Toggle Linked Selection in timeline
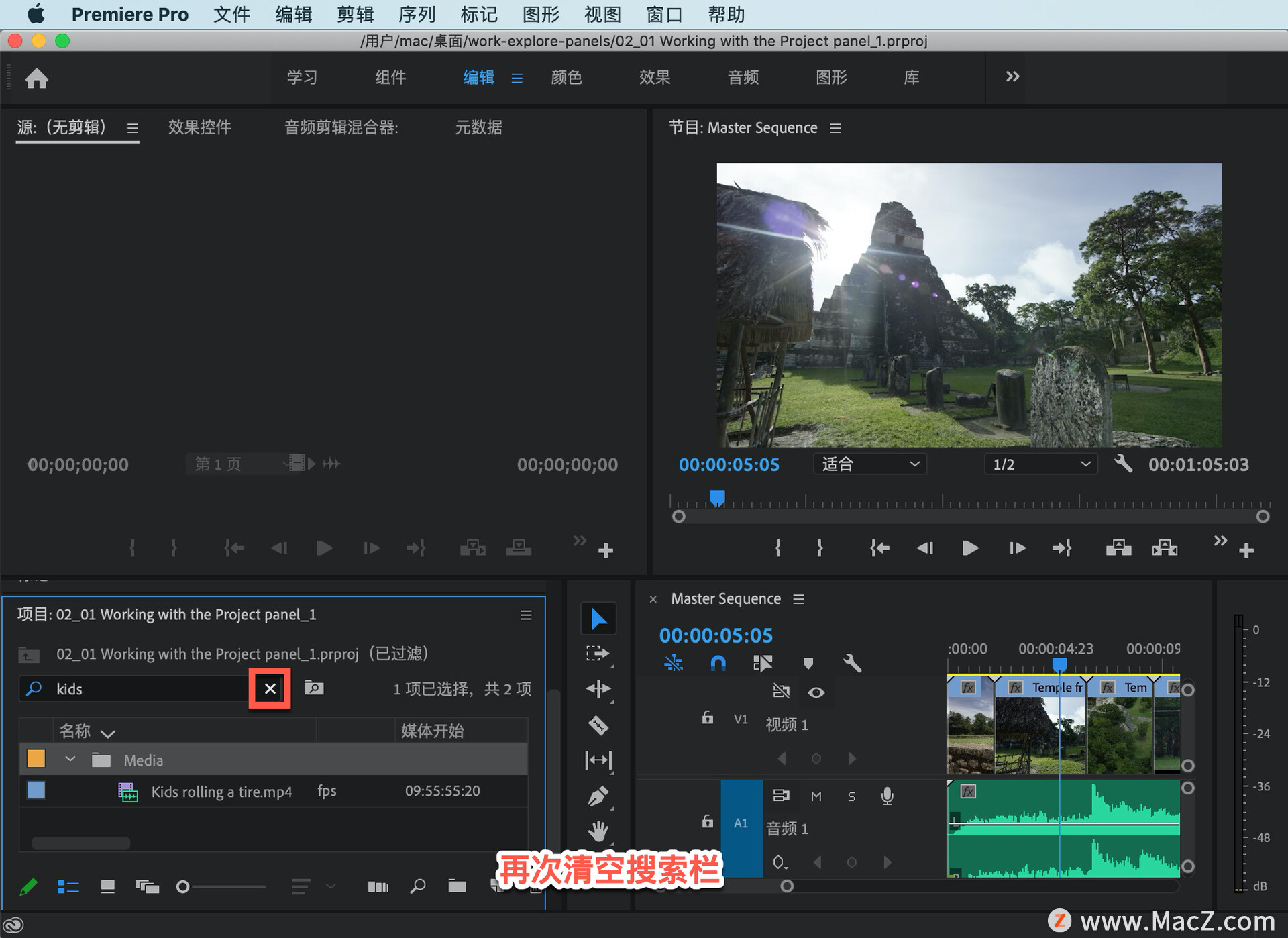Screen dimensions: 1288x938 [763, 664]
